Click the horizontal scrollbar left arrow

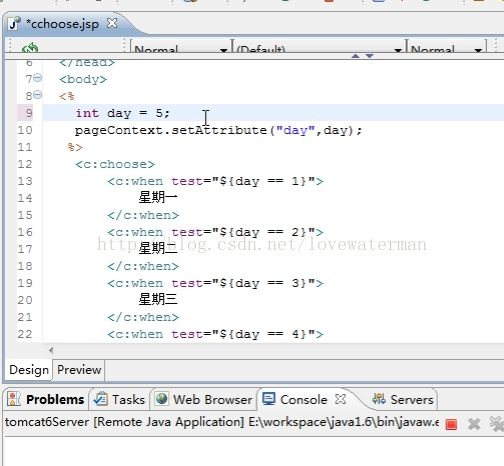[x=51, y=350]
